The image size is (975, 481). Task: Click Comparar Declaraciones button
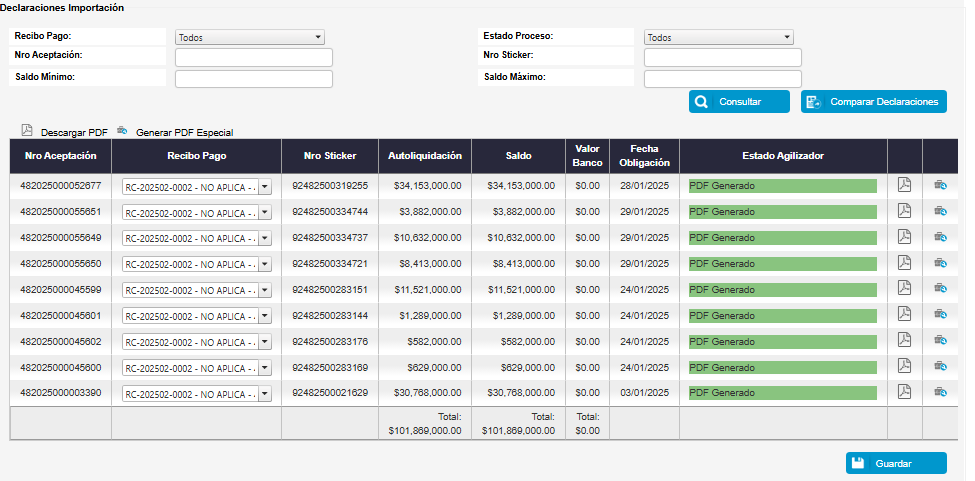pos(873,102)
